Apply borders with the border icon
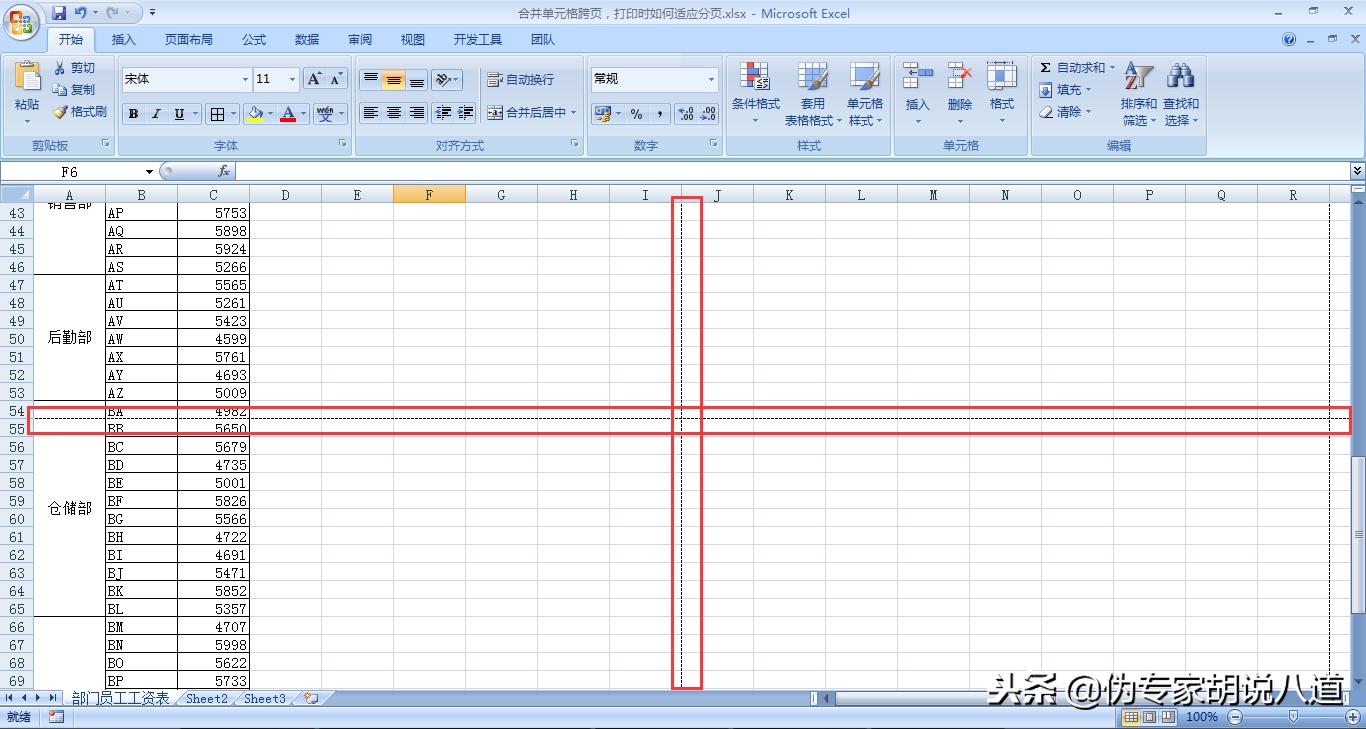 pyautogui.click(x=217, y=114)
